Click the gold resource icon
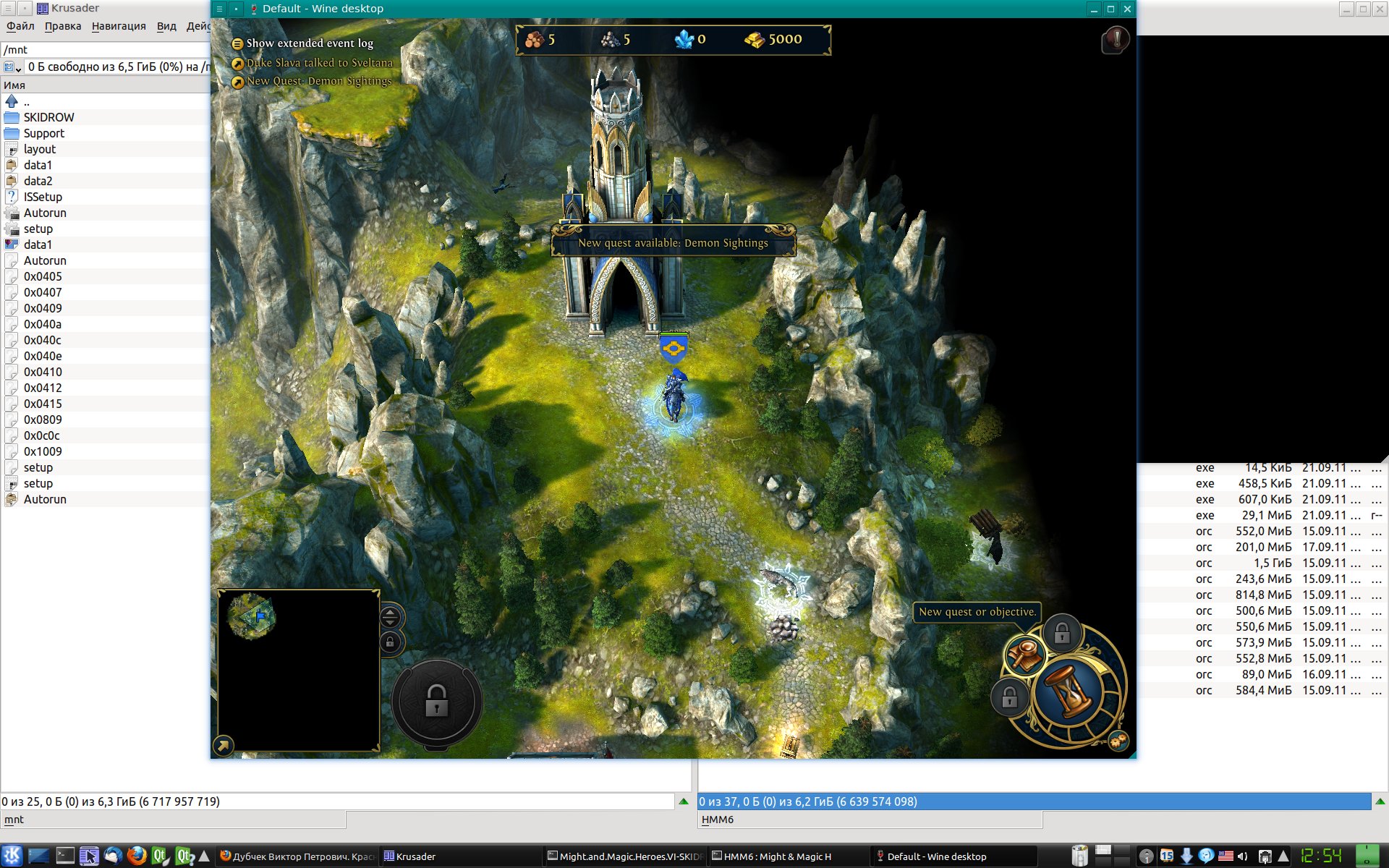 (755, 39)
